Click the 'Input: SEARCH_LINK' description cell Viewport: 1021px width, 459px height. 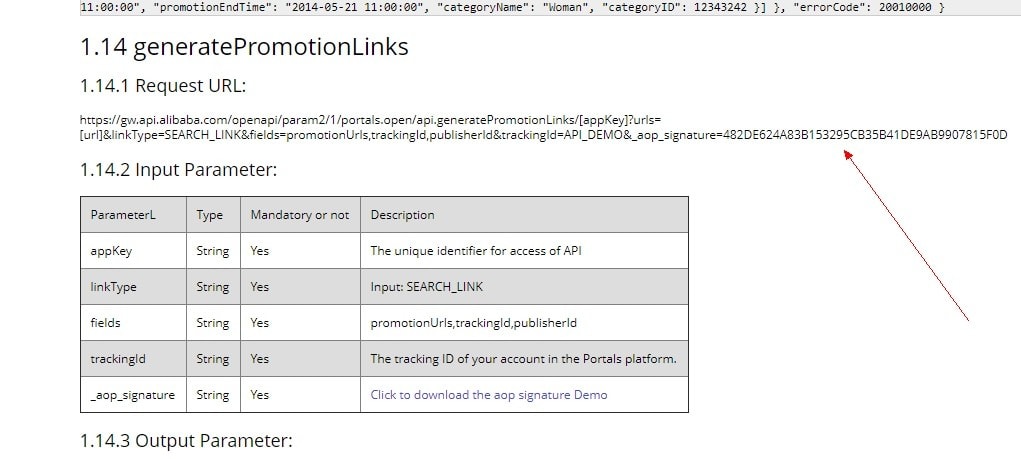pyautogui.click(x=426, y=287)
